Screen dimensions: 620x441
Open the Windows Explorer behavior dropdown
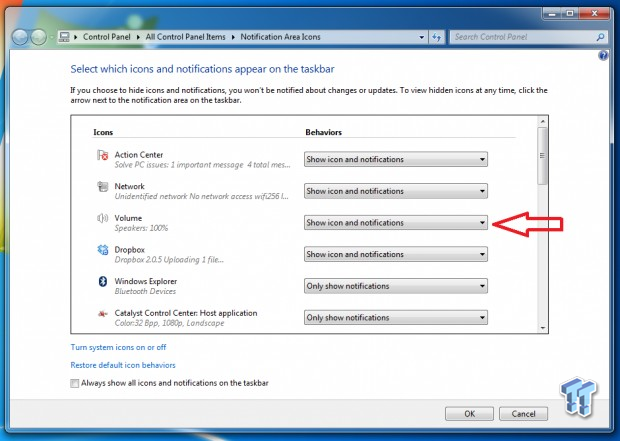click(396, 286)
